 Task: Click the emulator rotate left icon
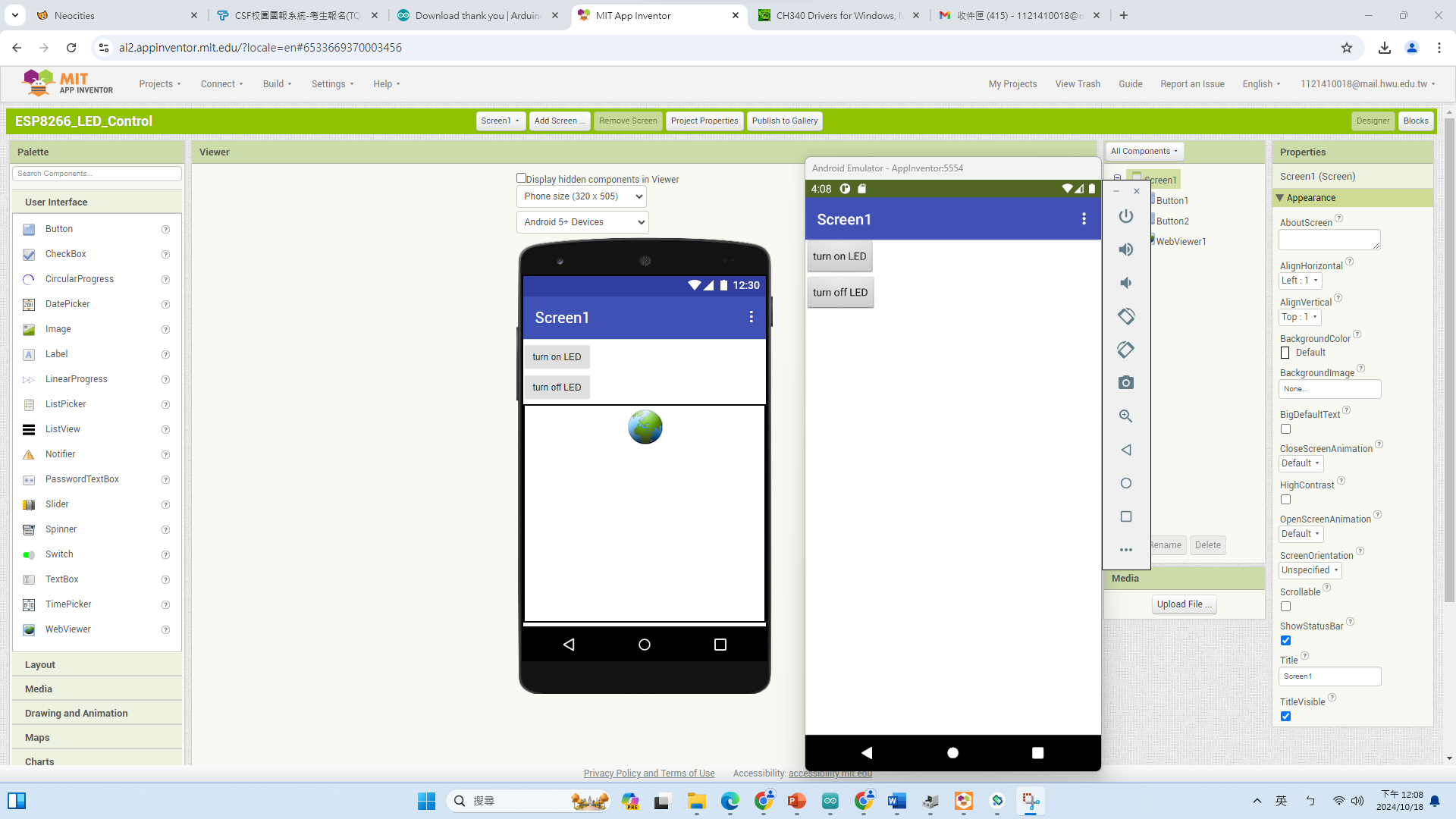pyautogui.click(x=1126, y=316)
